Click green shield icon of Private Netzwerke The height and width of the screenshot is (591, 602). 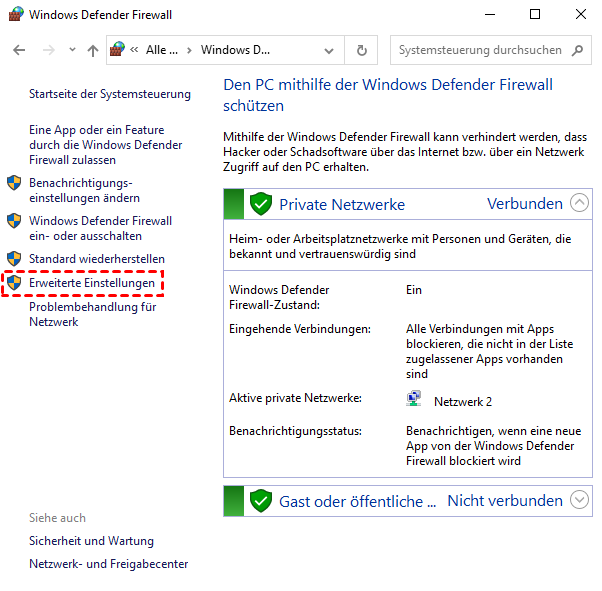pos(261,204)
